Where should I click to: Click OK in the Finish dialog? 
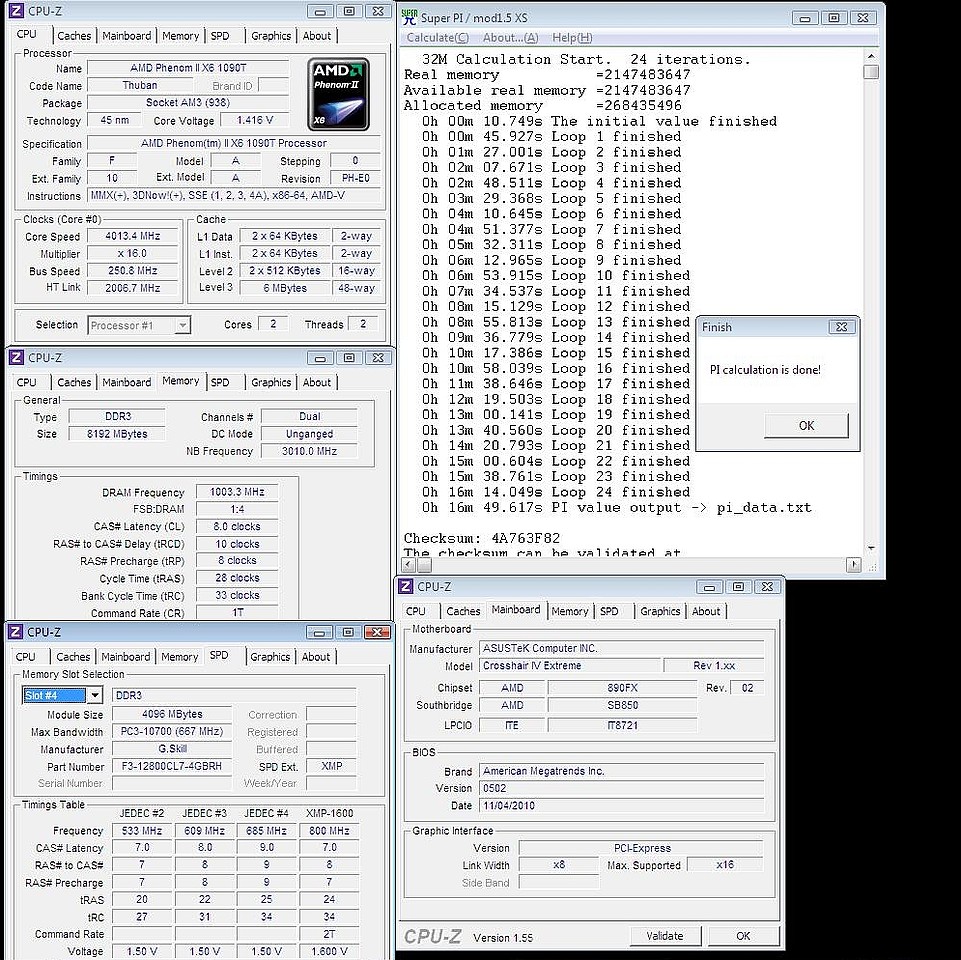[807, 425]
